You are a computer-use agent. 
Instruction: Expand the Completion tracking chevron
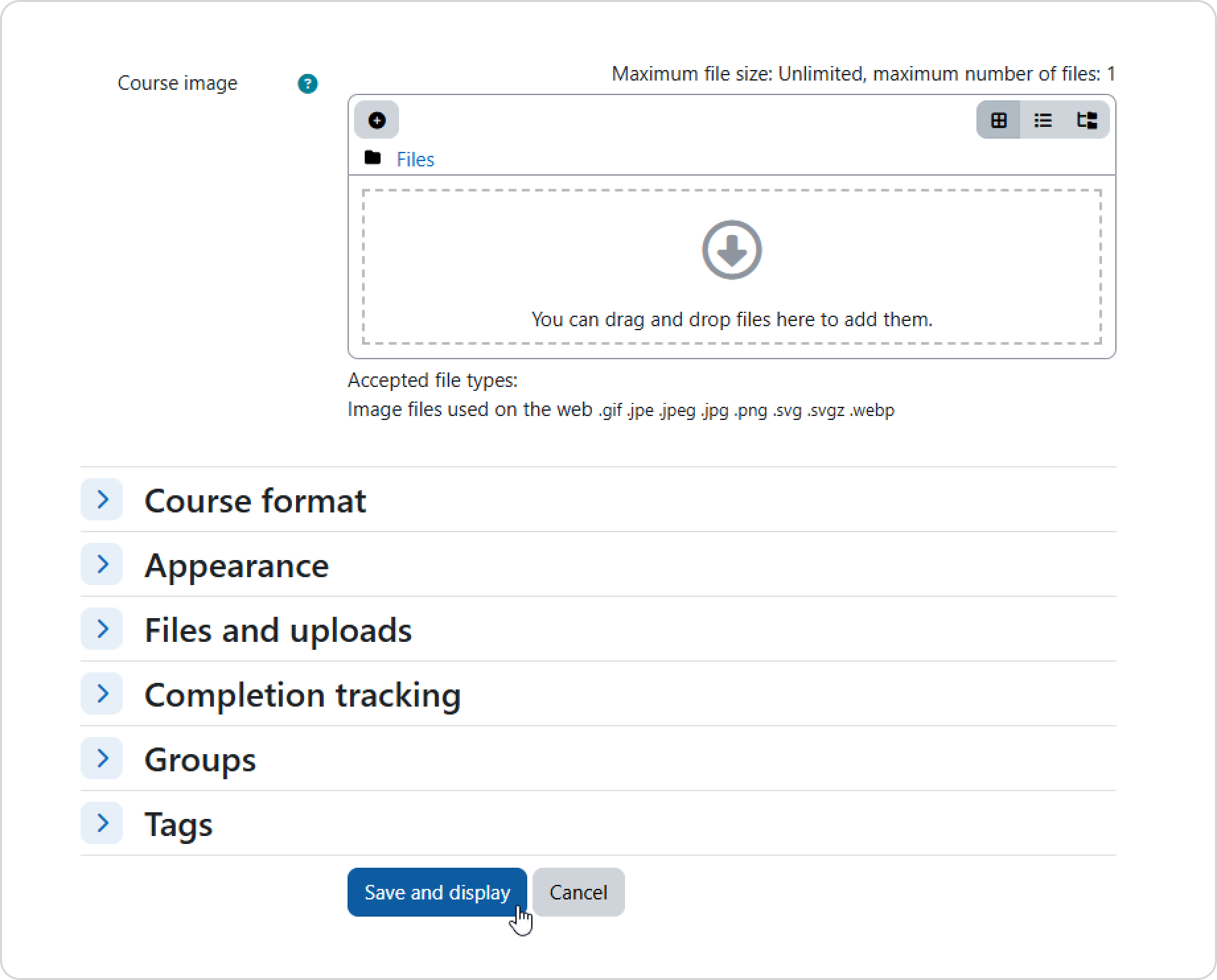tap(102, 693)
